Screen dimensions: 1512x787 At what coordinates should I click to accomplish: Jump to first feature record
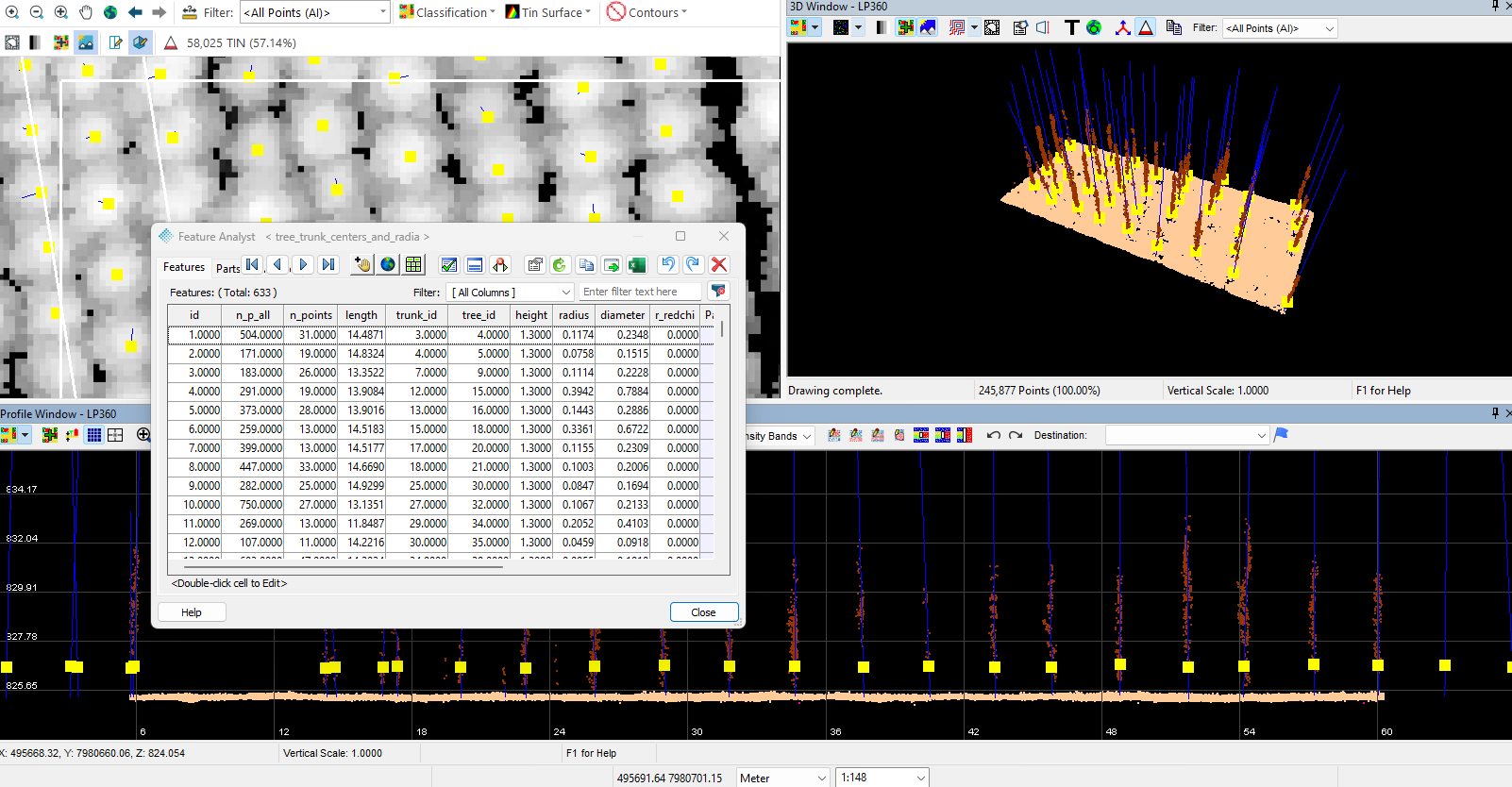[x=252, y=265]
